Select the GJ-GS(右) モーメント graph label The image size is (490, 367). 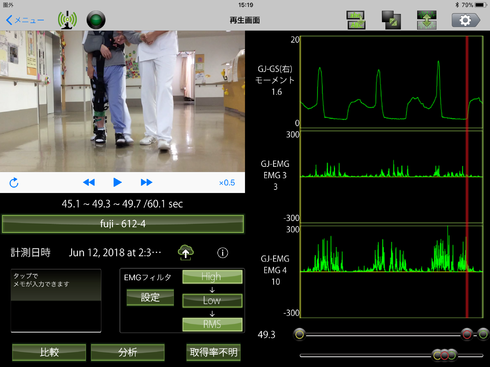pos(275,80)
